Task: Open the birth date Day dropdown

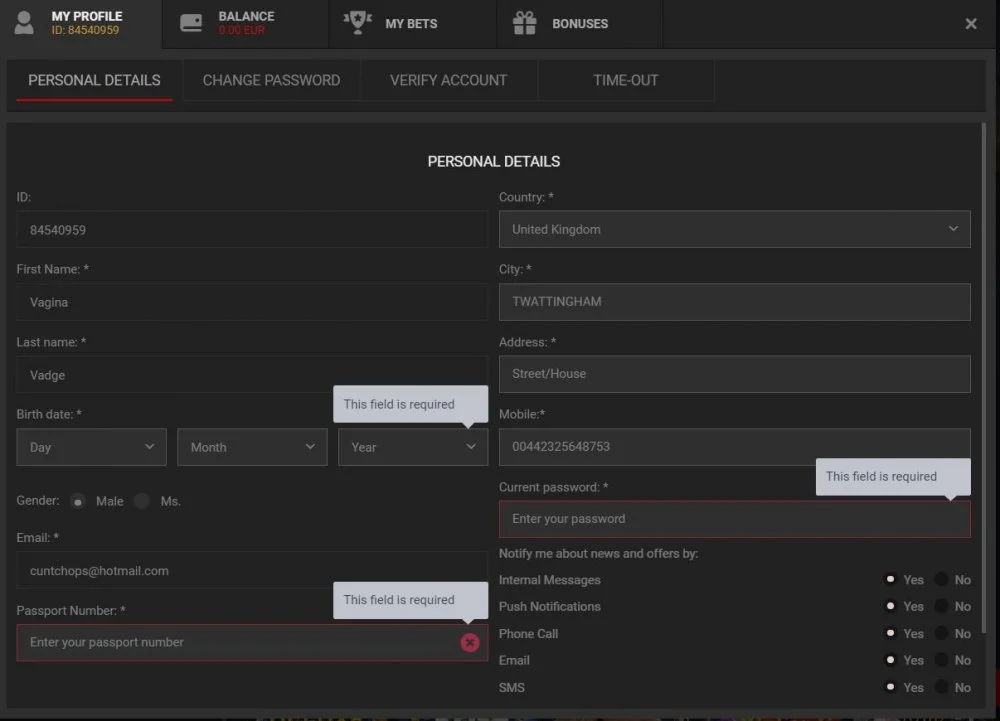Action: click(x=91, y=447)
